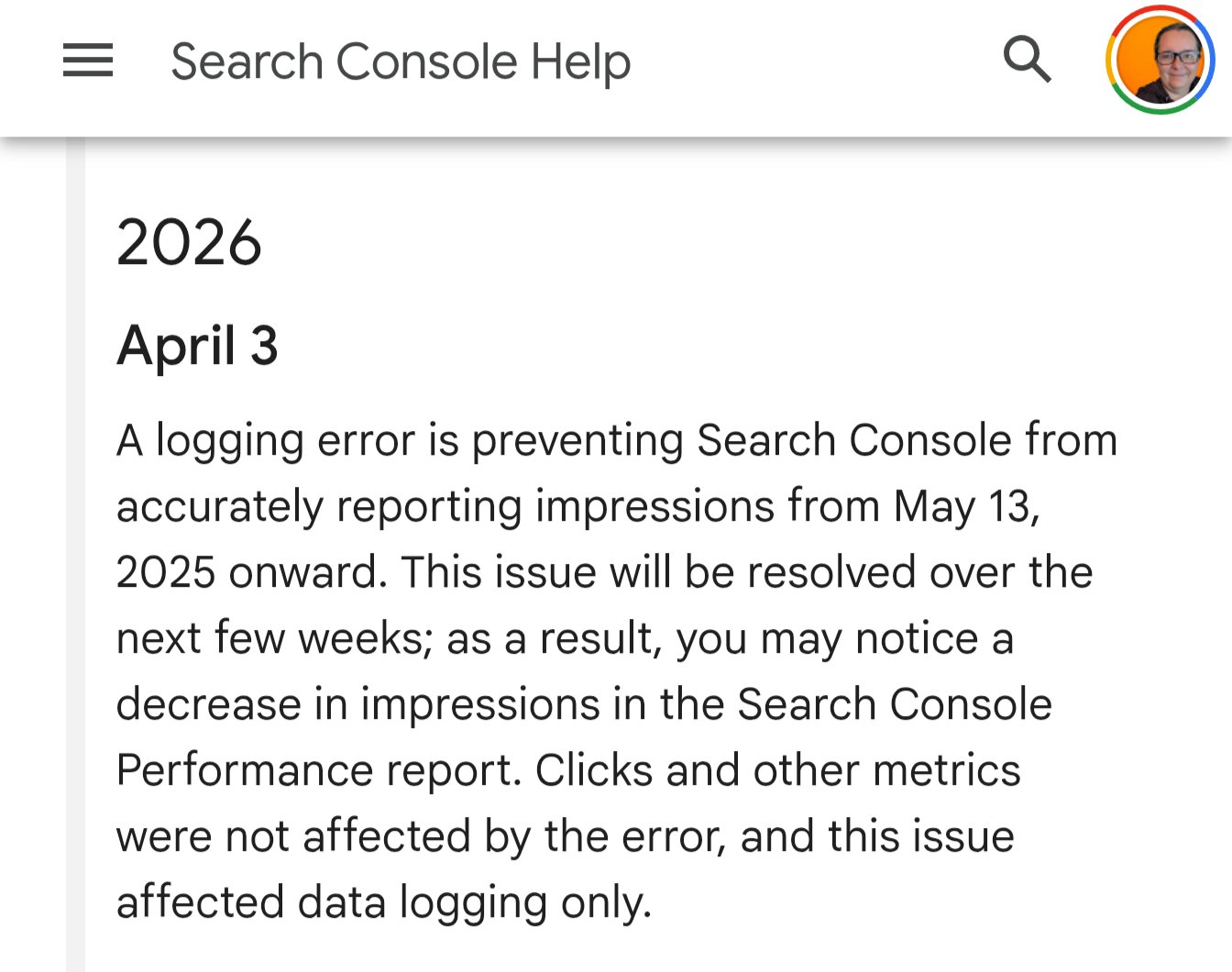Click "Search Console from" on first paragraph line
Image resolution: width=1232 pixels, height=972 pixels.
(906, 441)
